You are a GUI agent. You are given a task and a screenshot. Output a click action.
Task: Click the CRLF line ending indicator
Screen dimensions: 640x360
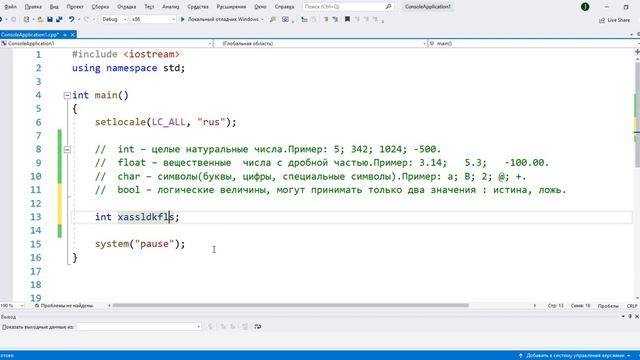tap(632, 306)
